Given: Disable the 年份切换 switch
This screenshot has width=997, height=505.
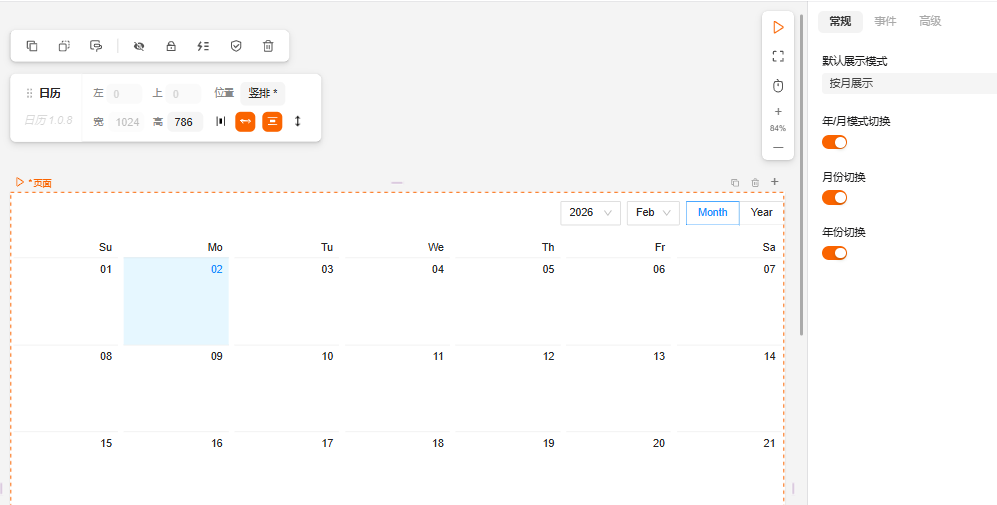Looking at the screenshot, I should click(834, 252).
